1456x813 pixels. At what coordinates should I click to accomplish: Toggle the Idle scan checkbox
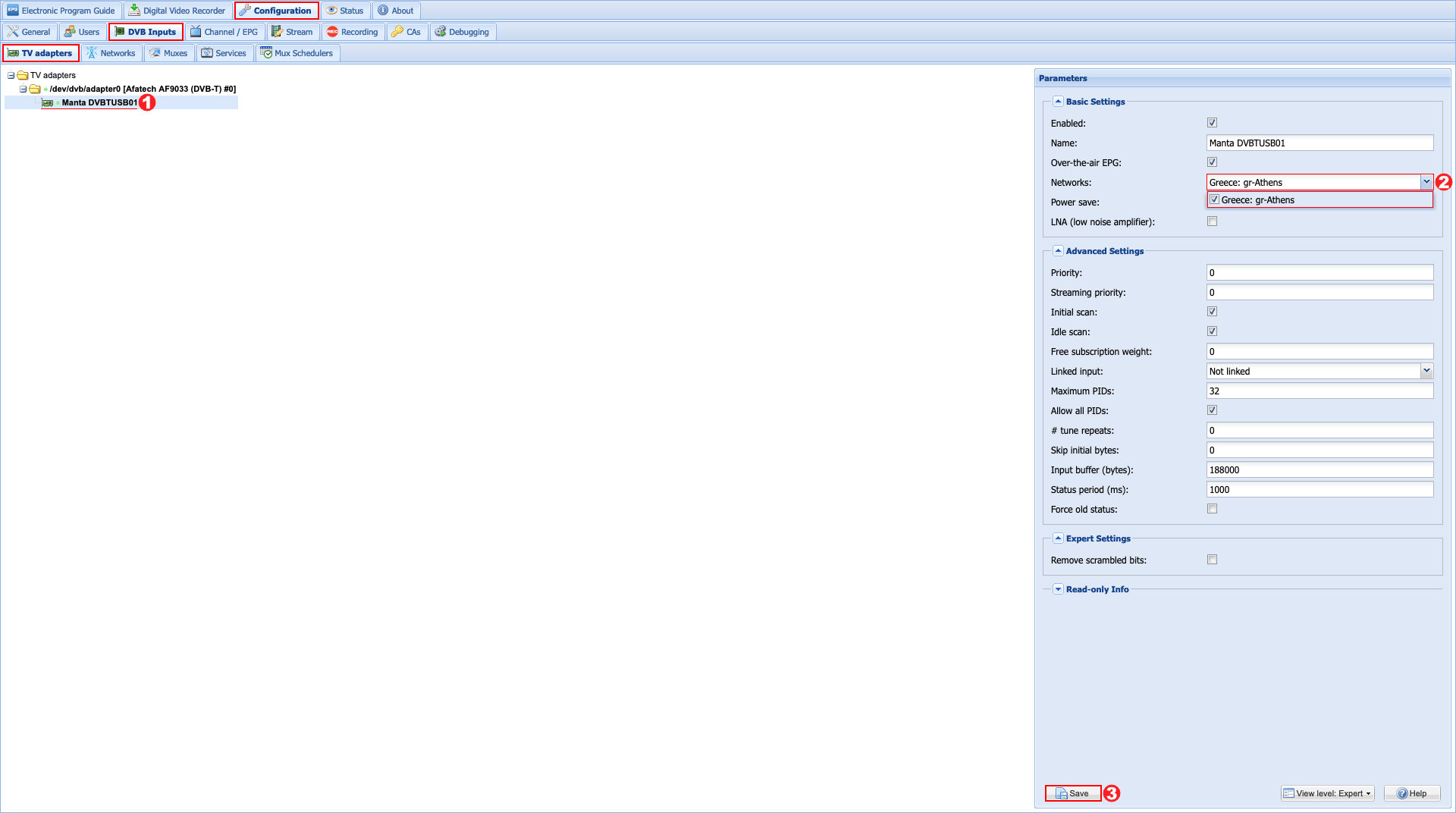(1212, 331)
